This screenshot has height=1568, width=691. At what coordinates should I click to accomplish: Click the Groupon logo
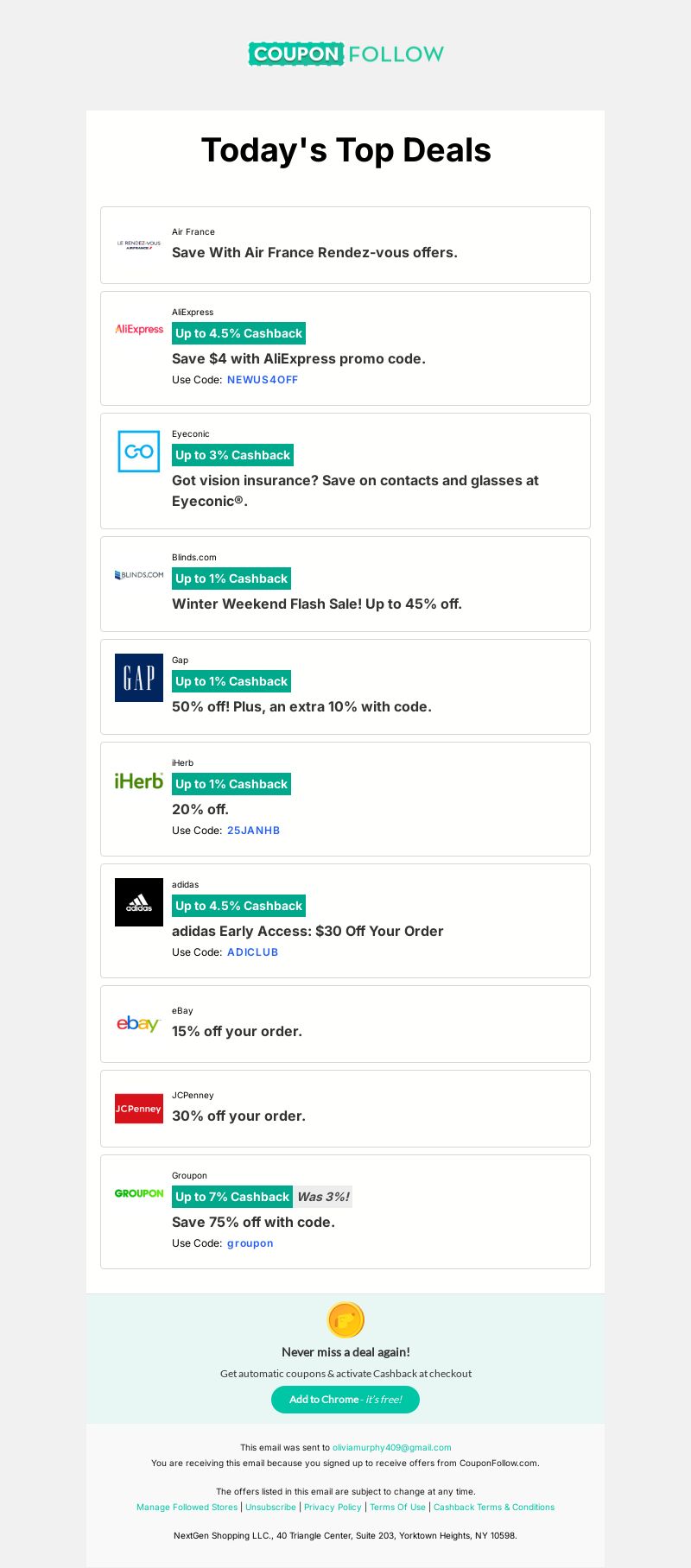pos(139,1193)
